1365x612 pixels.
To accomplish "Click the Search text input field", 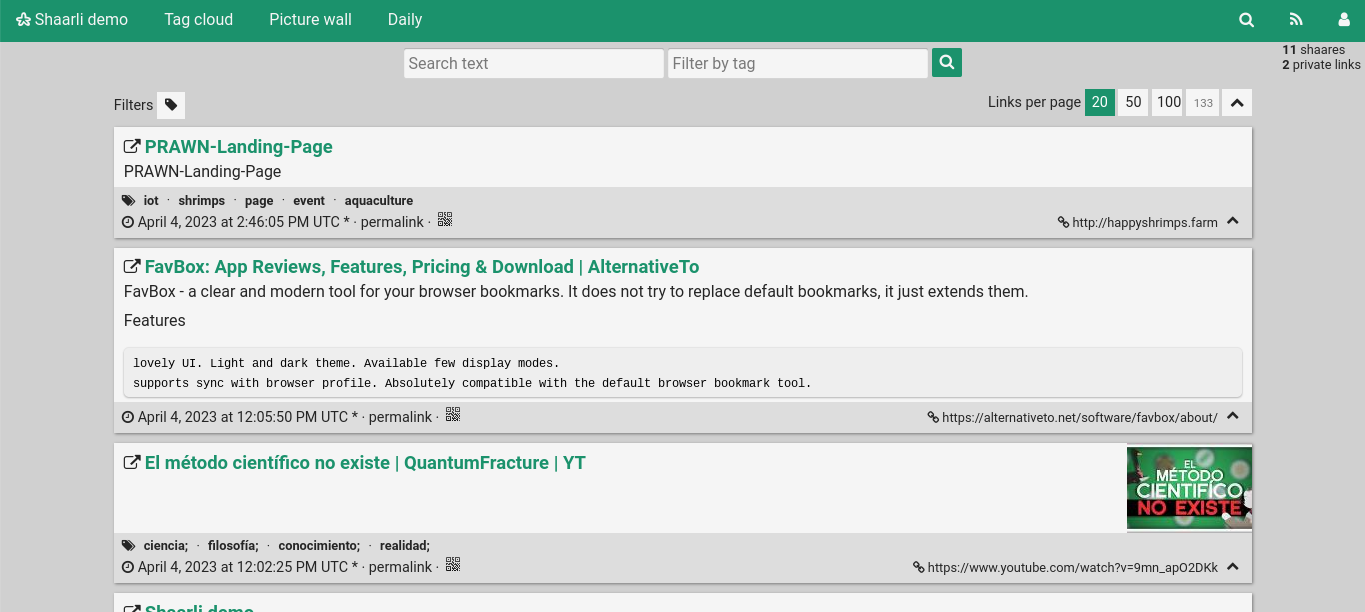I will 533,63.
